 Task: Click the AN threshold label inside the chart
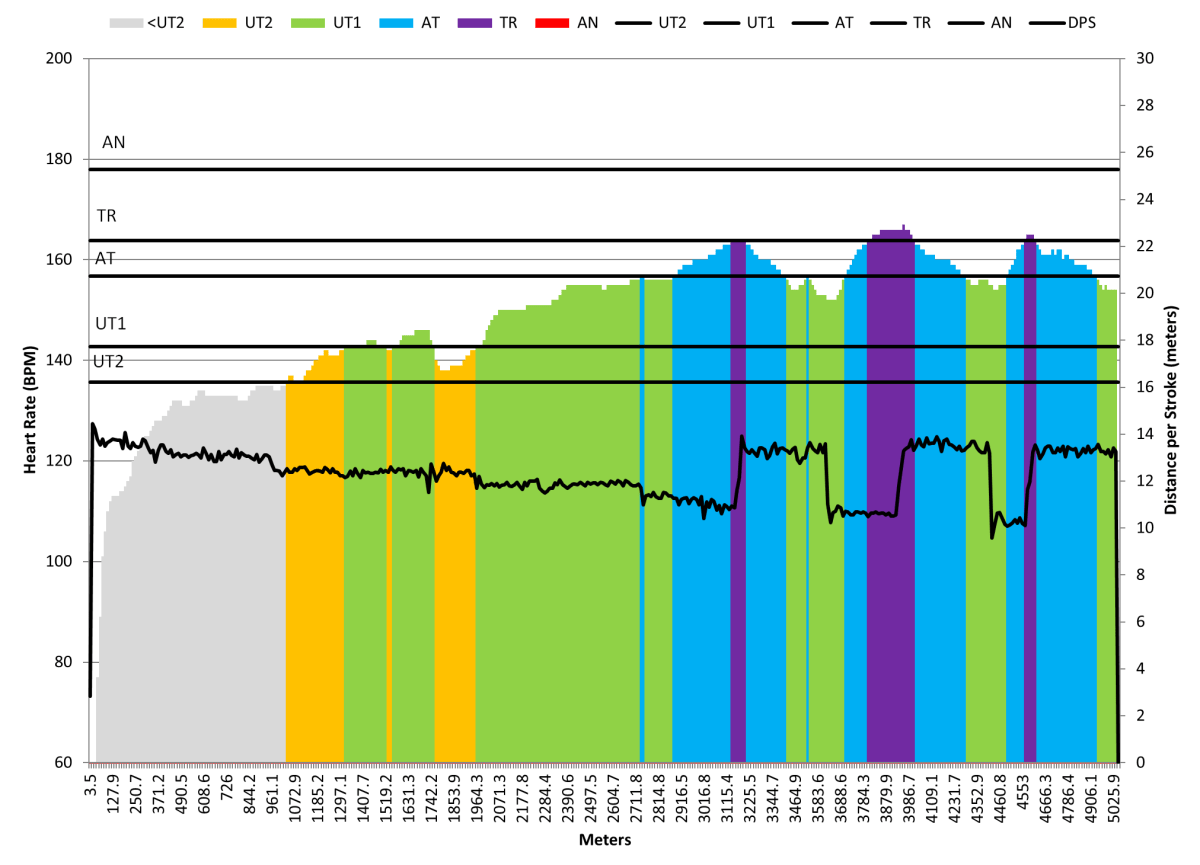tap(114, 143)
